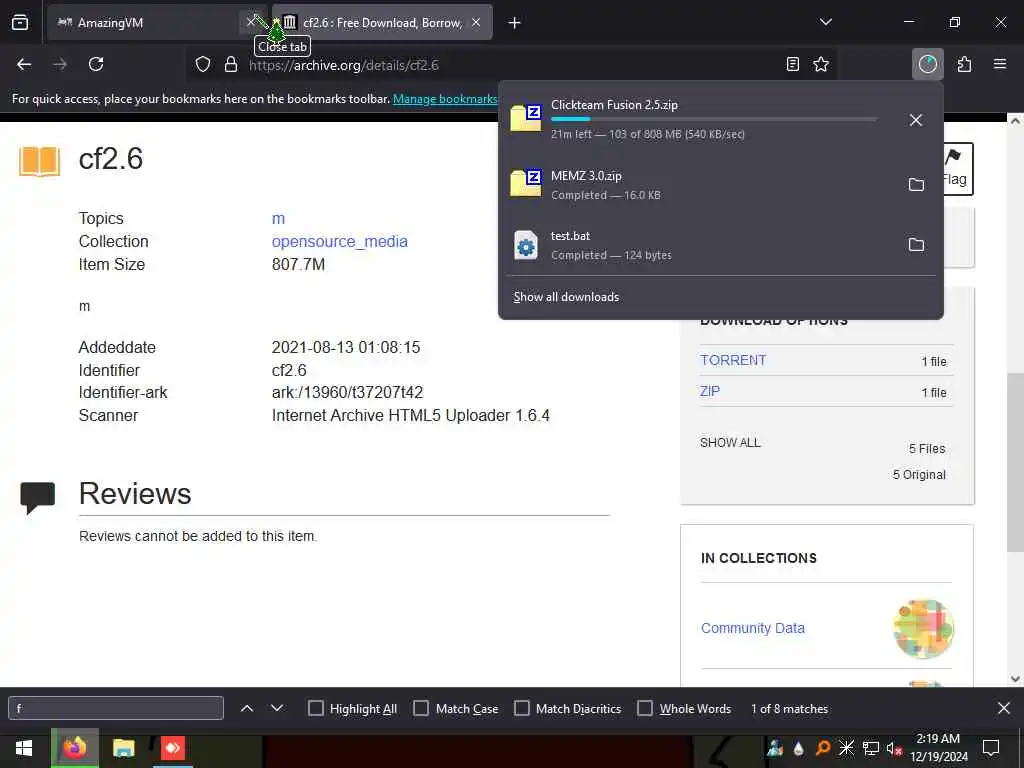This screenshot has height=768, width=1024.
Task: Enable Whole Words checkbox
Action: tap(645, 709)
